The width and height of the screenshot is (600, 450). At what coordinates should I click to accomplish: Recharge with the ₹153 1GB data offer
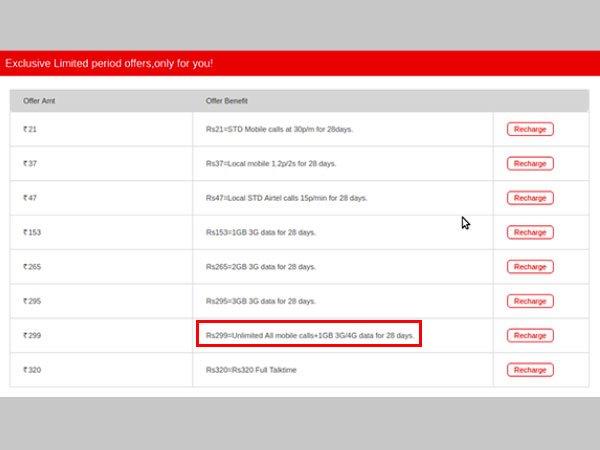530,232
